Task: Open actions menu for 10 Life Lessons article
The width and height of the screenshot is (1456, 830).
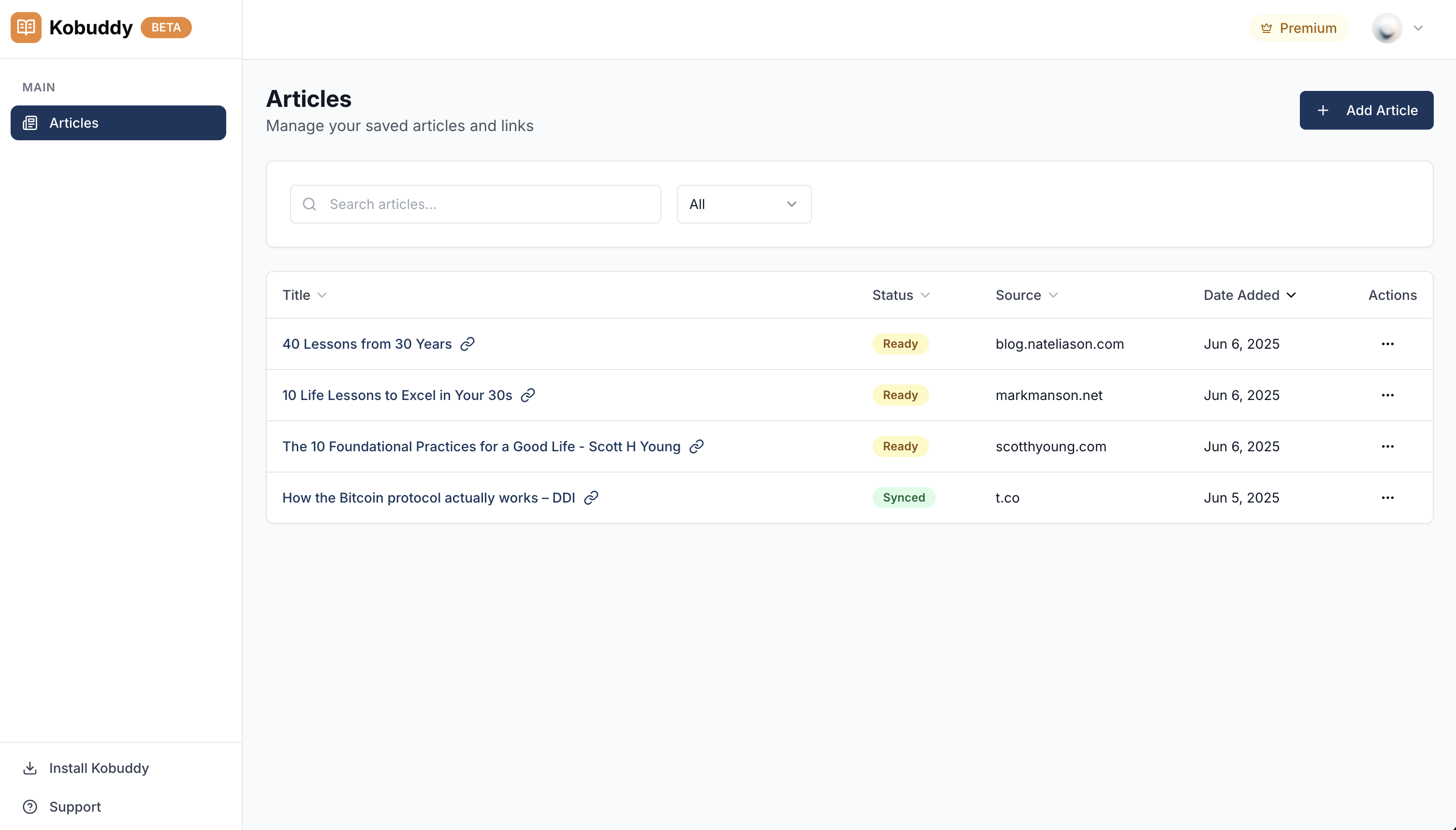Action: (x=1388, y=395)
